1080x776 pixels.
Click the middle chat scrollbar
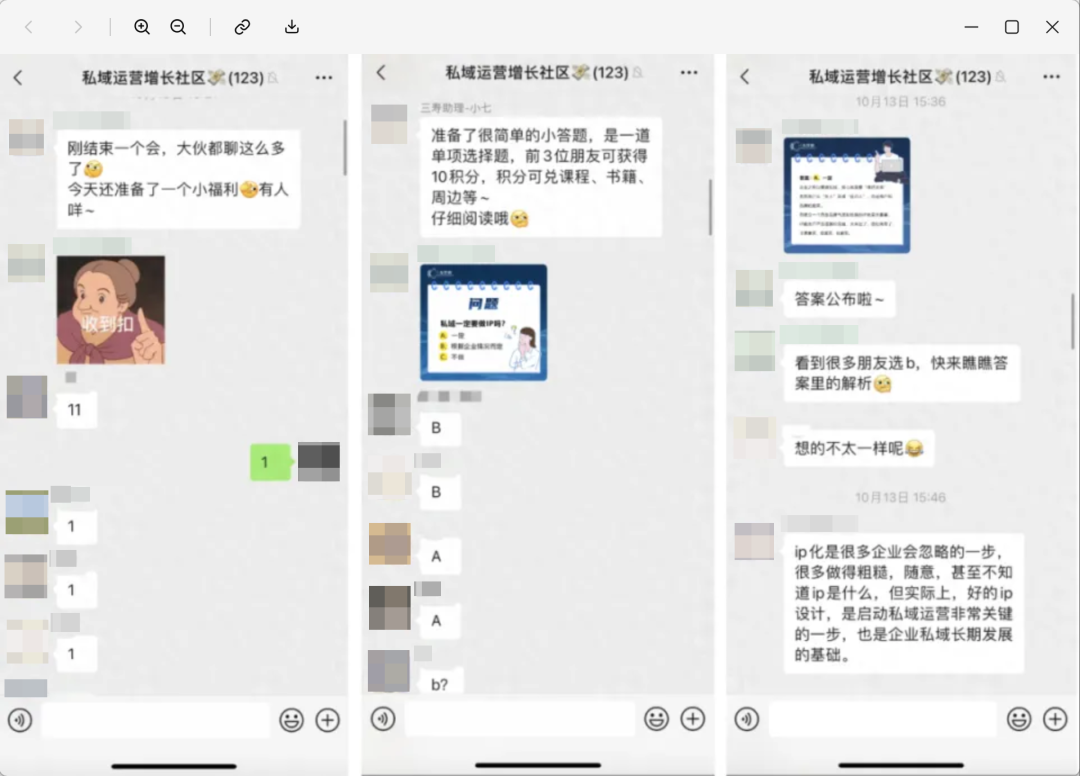point(709,207)
